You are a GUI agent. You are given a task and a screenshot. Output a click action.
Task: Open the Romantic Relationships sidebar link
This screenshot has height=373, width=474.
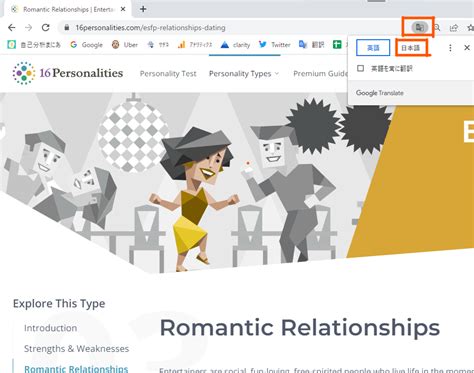click(x=76, y=368)
